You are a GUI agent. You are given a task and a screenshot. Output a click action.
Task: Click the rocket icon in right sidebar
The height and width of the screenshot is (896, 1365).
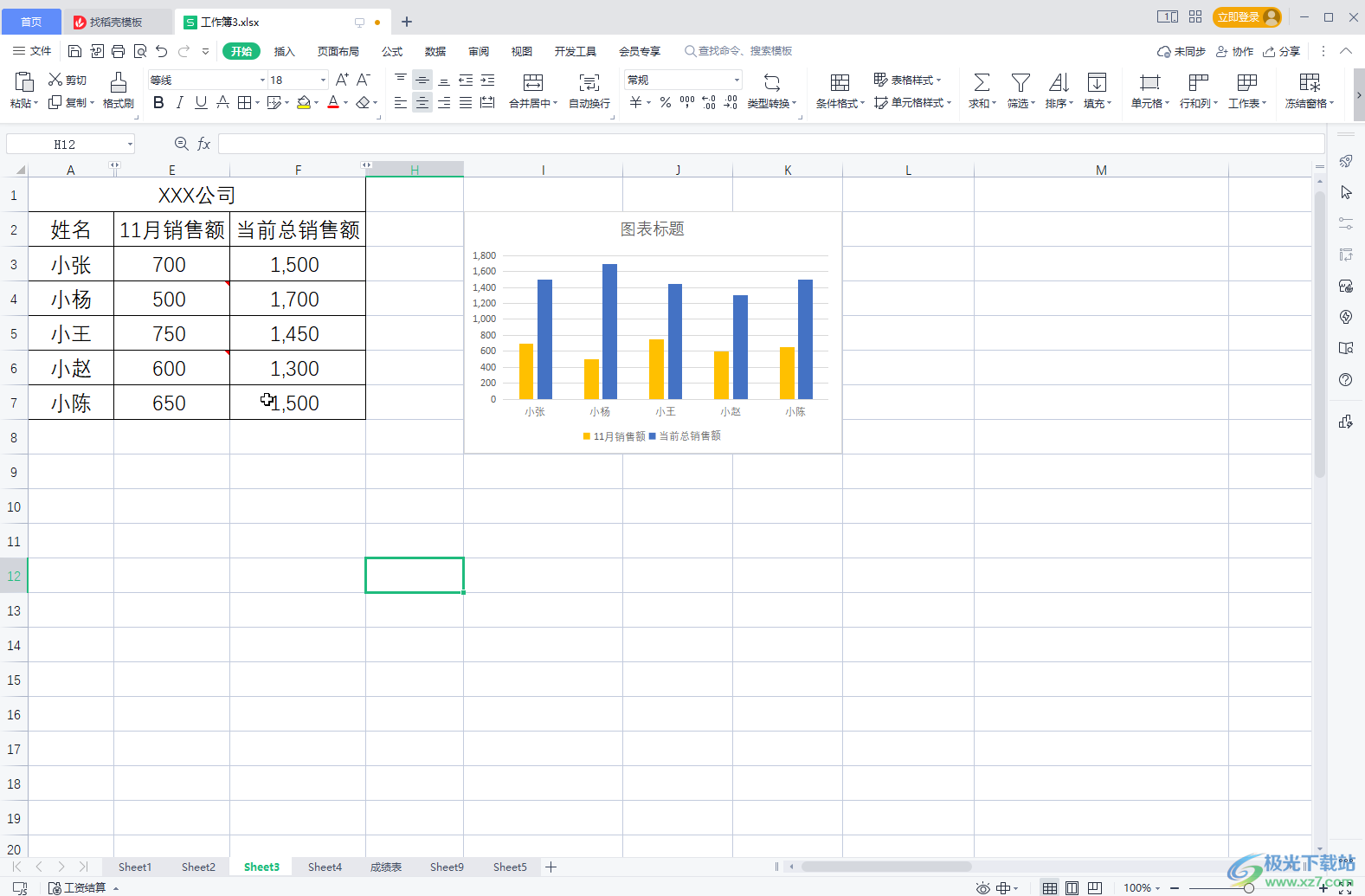click(1345, 161)
